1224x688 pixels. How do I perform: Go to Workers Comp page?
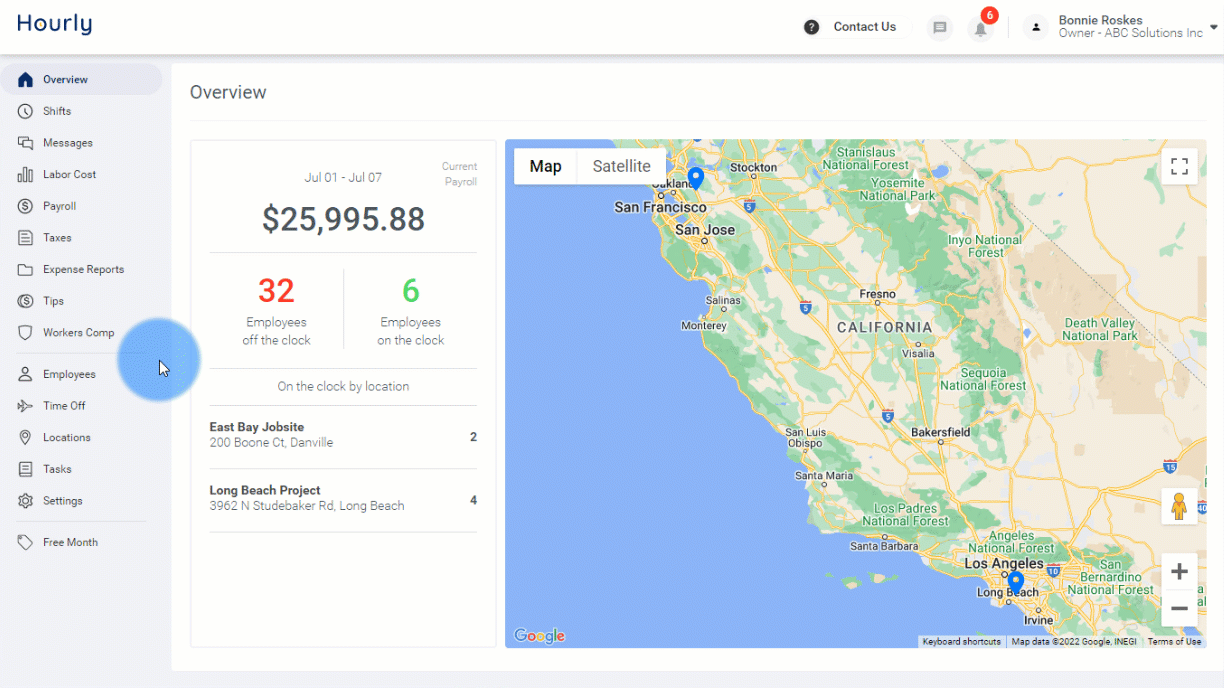click(81, 333)
